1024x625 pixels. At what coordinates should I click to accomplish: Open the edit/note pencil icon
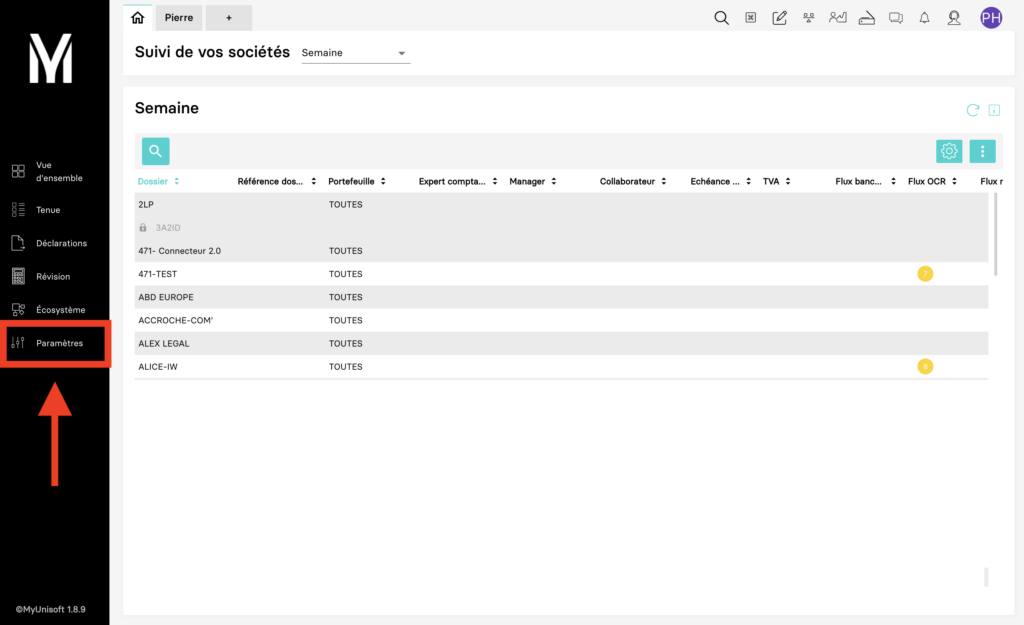pyautogui.click(x=779, y=18)
